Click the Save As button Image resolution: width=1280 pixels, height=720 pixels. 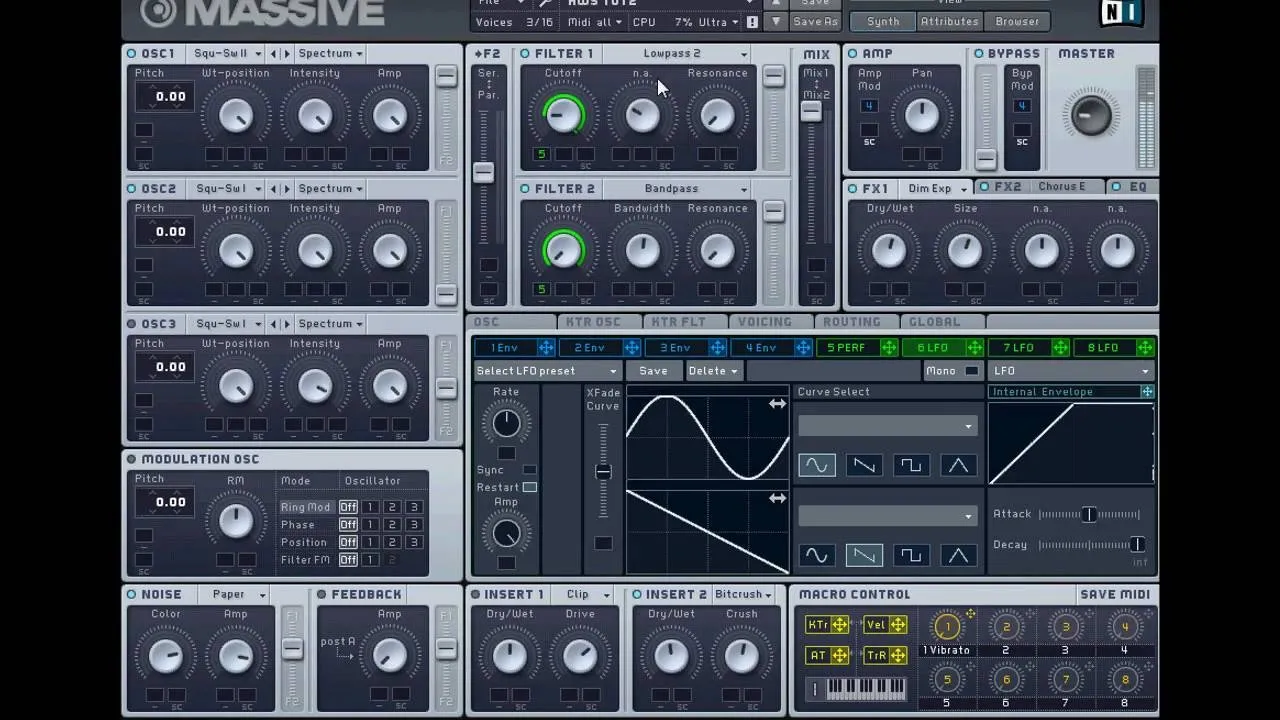[x=815, y=21]
